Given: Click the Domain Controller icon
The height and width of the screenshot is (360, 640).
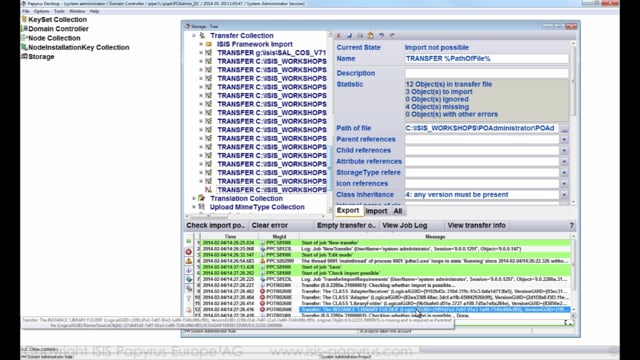Looking at the screenshot, I should pyautogui.click(x=24, y=29).
